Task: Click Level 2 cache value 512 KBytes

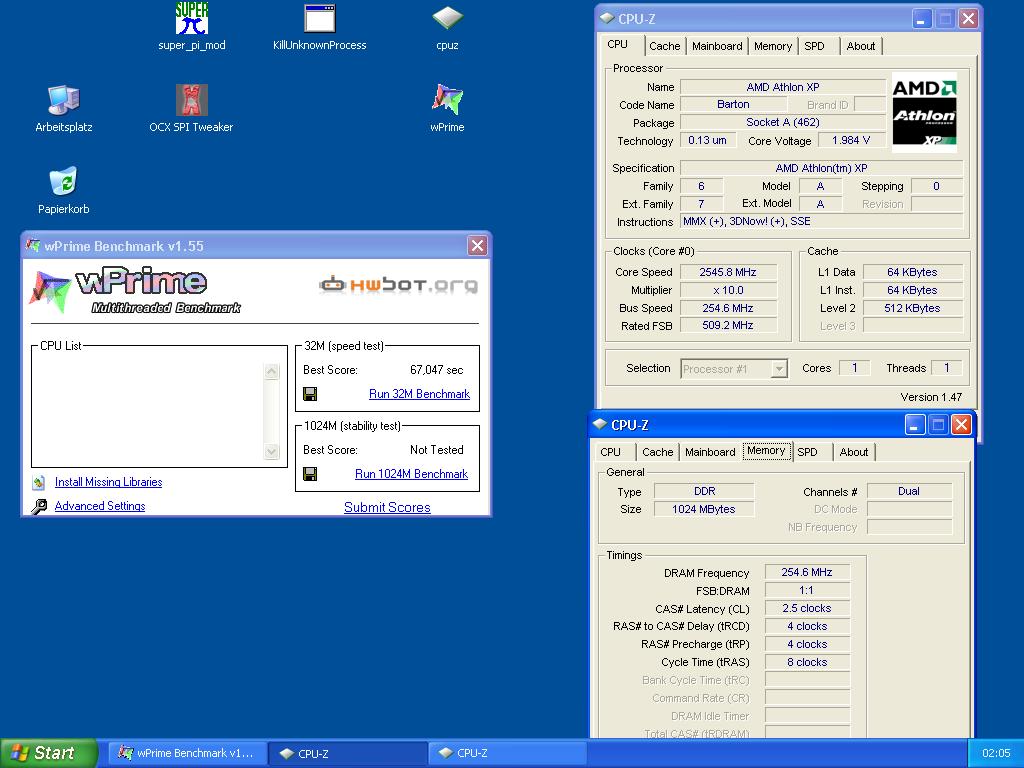Action: click(912, 308)
